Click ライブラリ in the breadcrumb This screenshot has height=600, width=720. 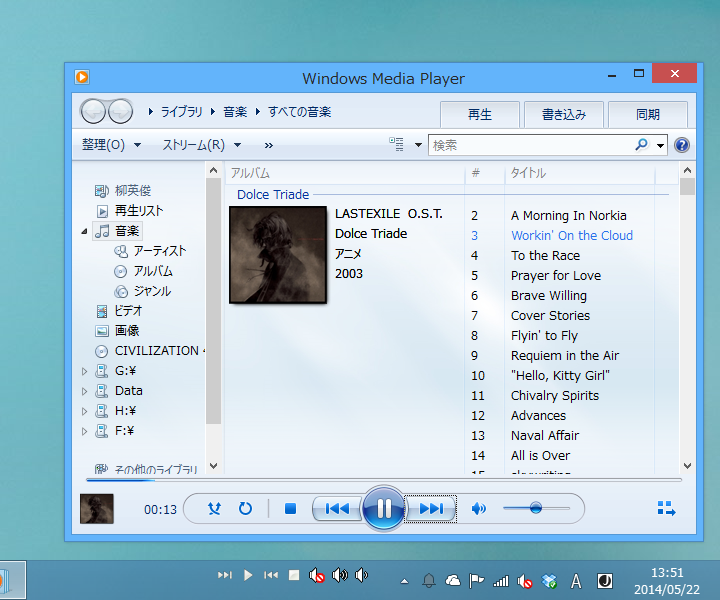click(181, 112)
